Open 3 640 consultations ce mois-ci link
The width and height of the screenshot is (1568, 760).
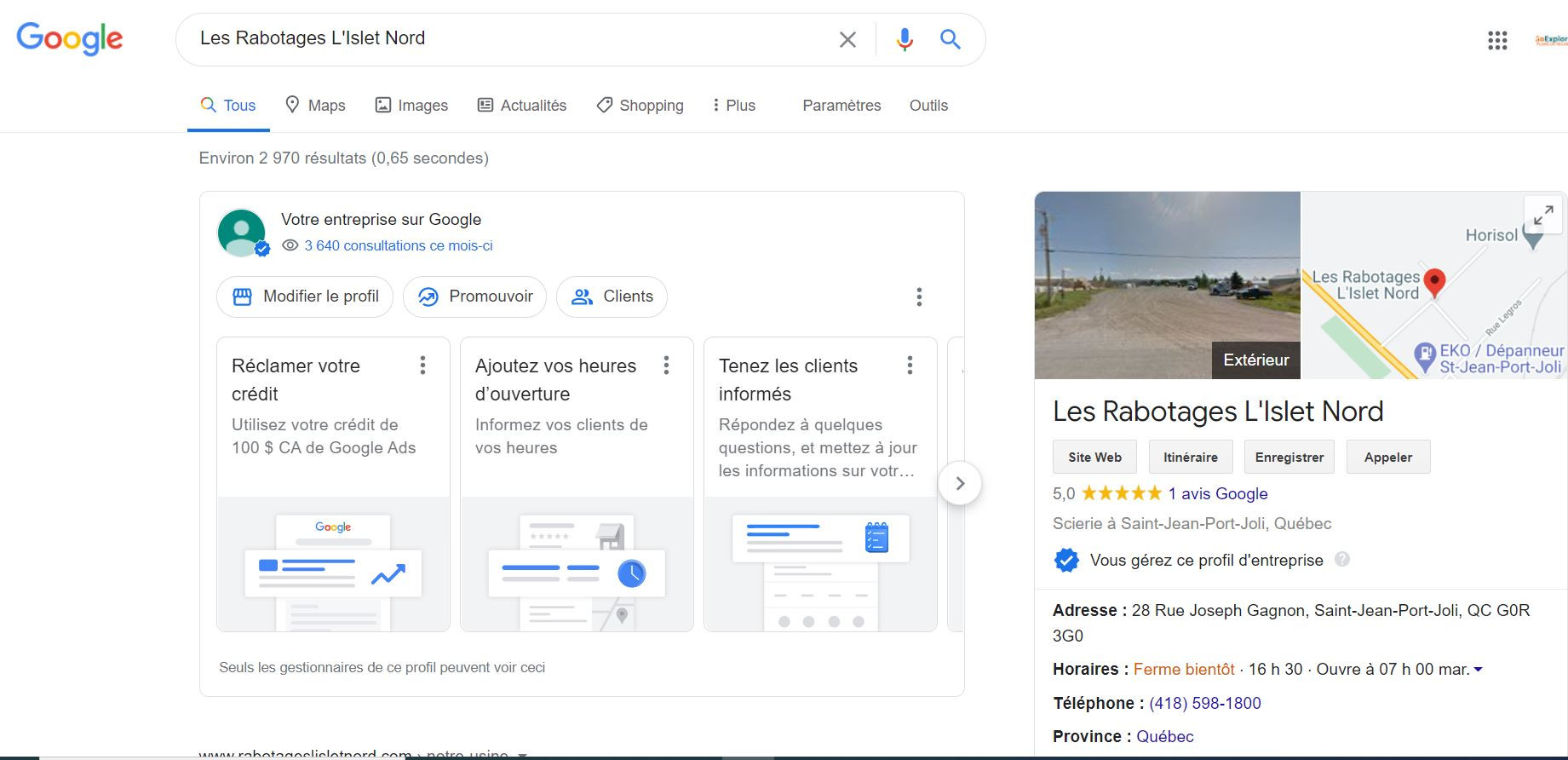[x=399, y=245]
